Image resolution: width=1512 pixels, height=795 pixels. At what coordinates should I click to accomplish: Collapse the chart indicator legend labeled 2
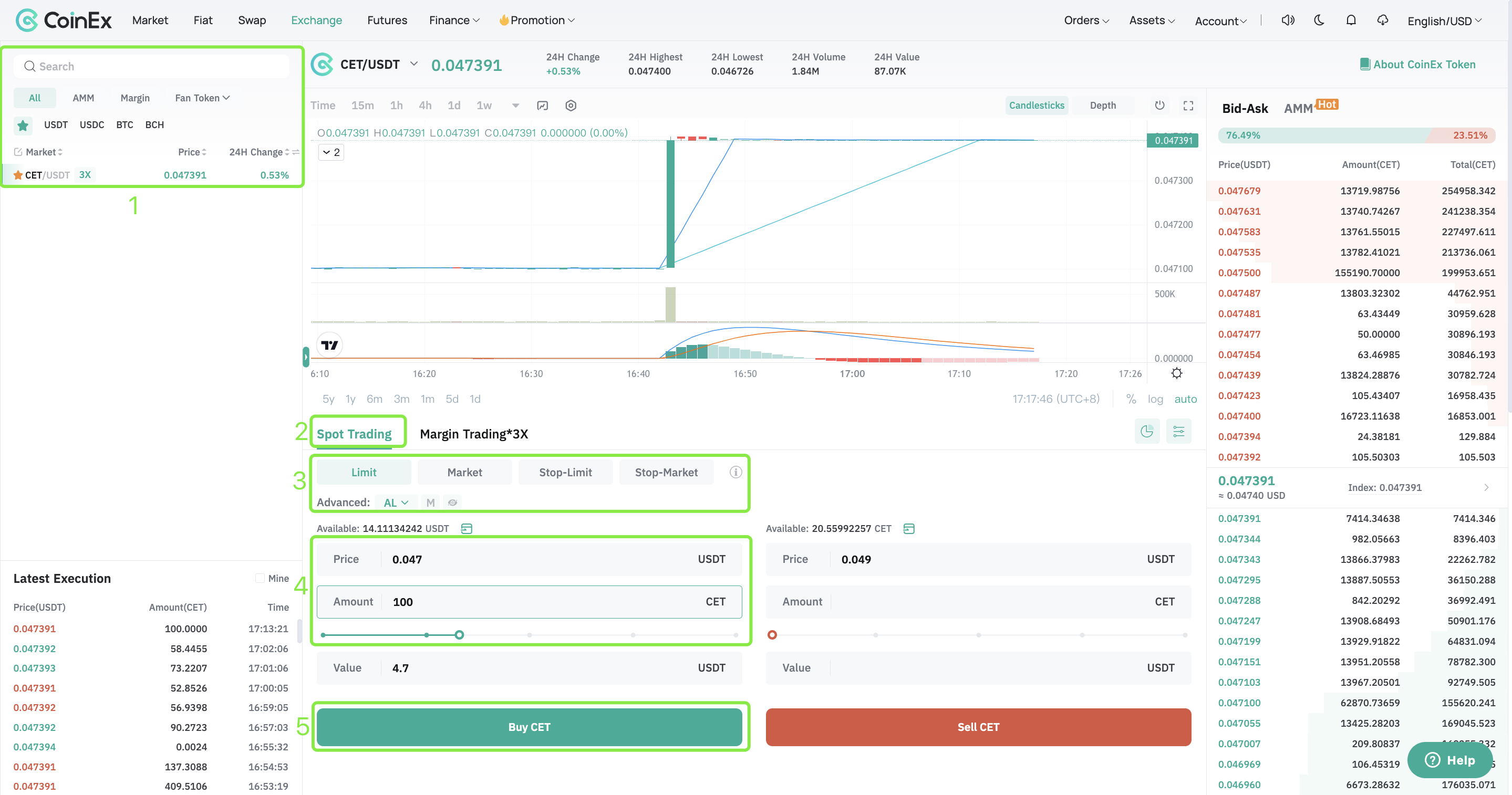pos(331,153)
